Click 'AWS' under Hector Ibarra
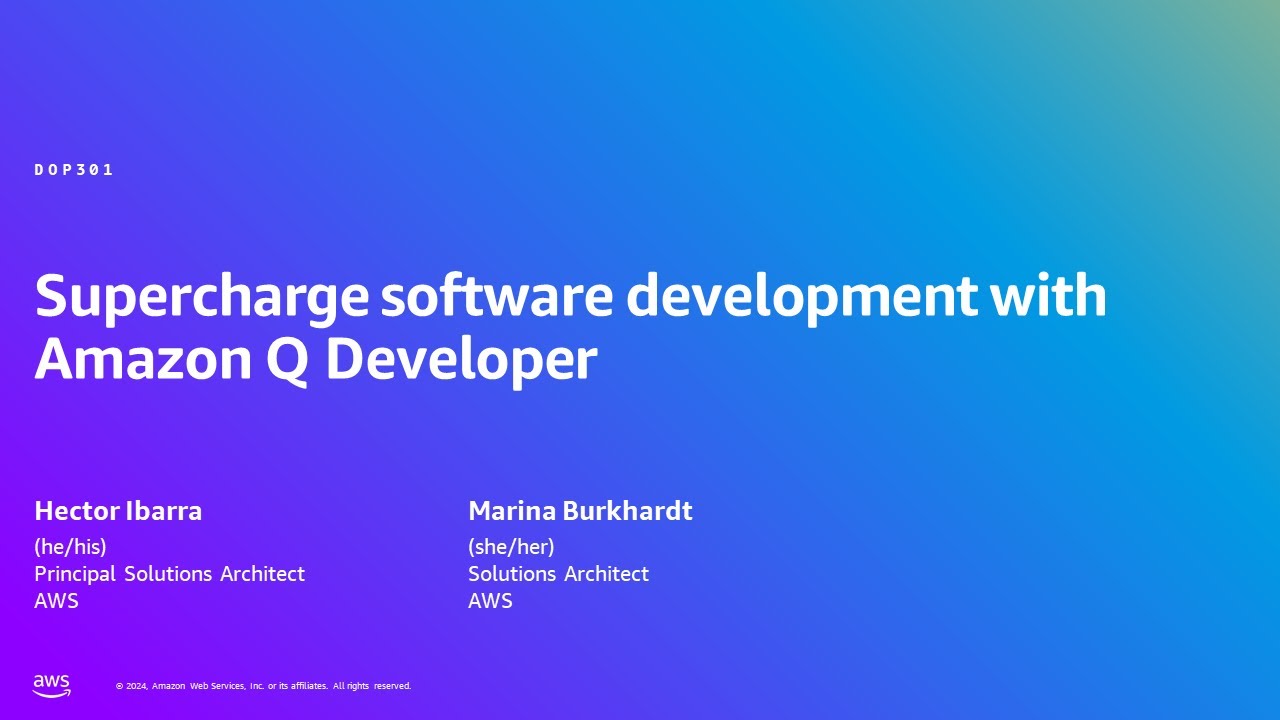The height and width of the screenshot is (720, 1280). coord(56,601)
